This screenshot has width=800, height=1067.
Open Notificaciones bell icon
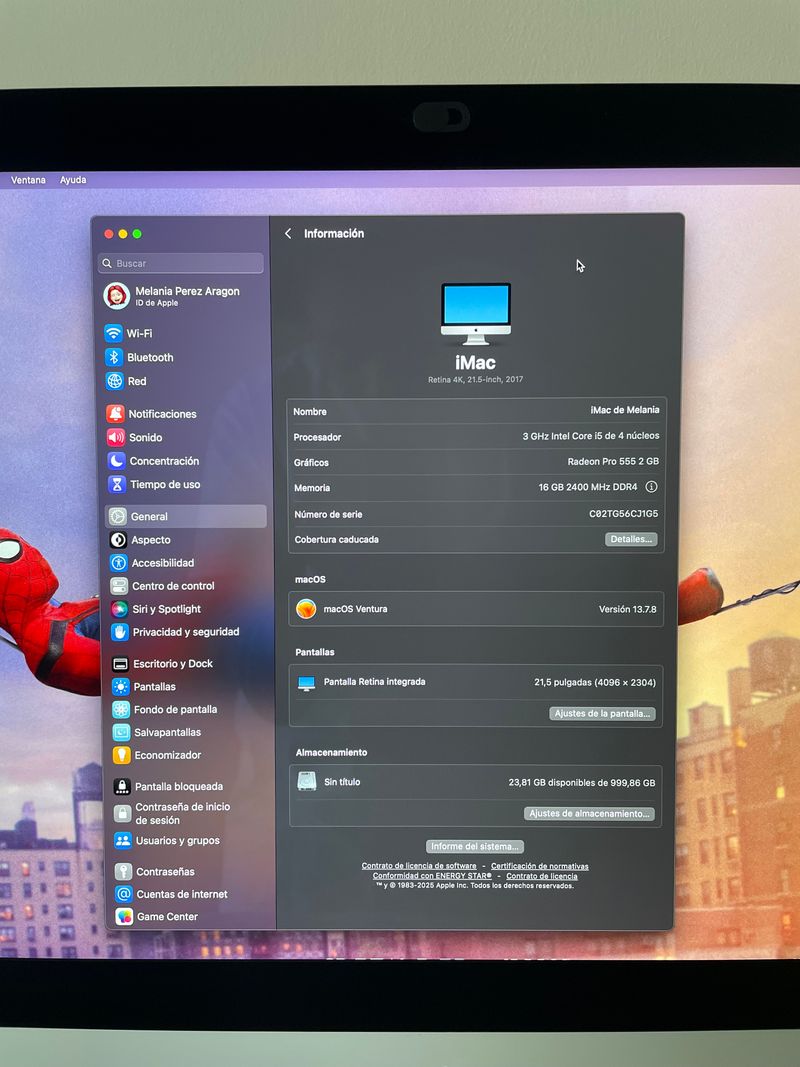click(x=116, y=413)
